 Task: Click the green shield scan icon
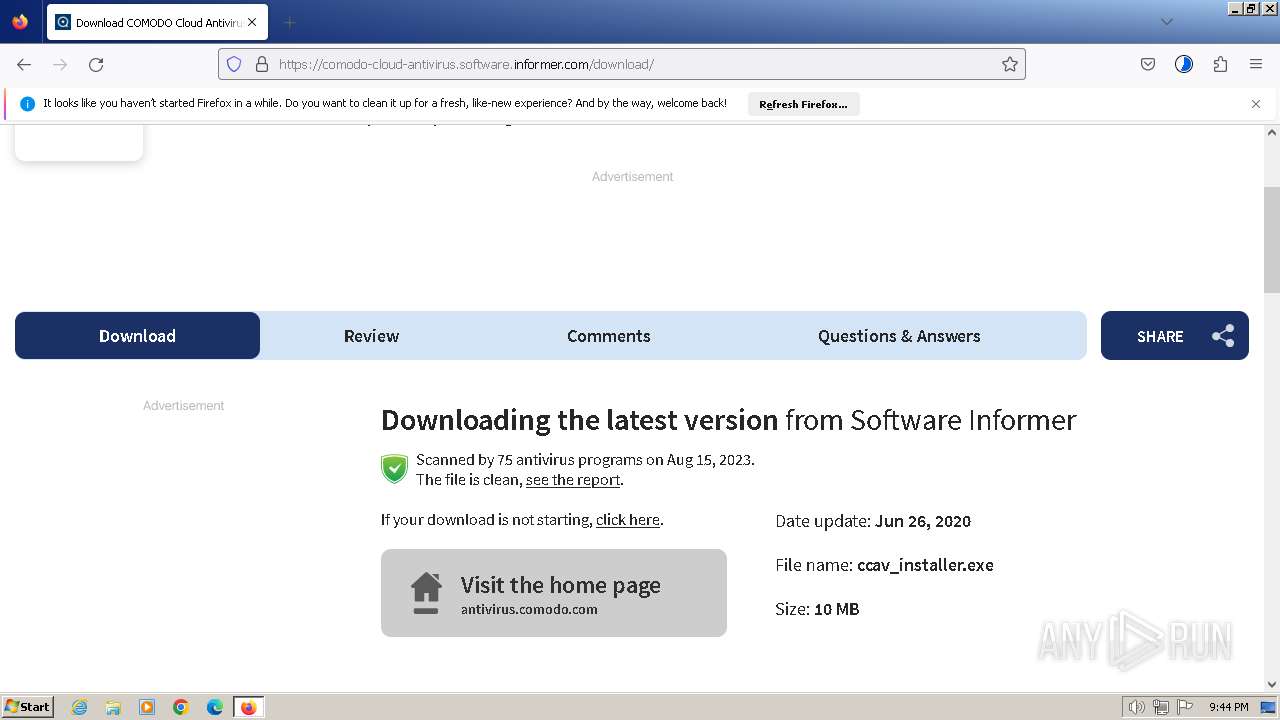(395, 469)
